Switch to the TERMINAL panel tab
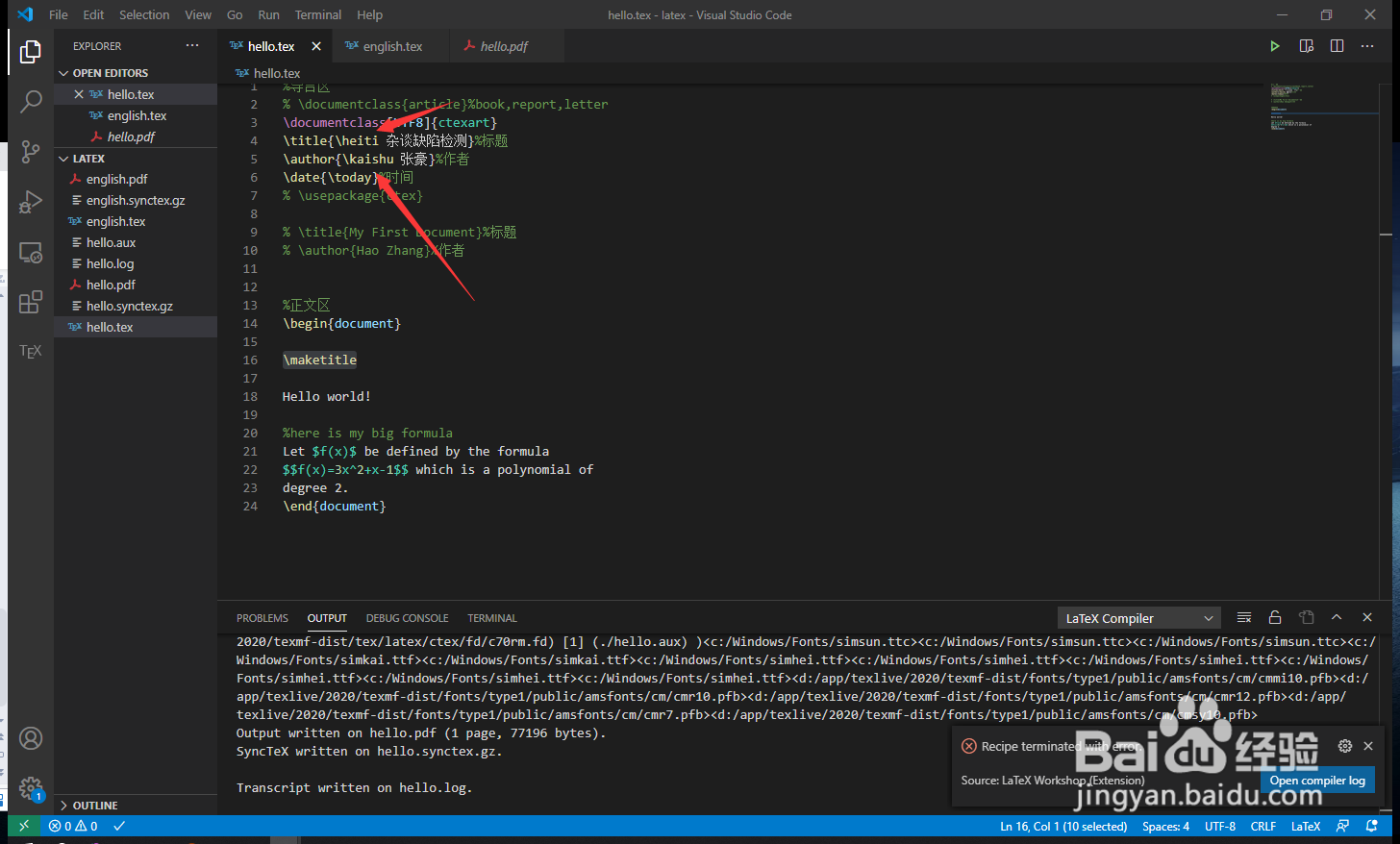 tap(492, 618)
